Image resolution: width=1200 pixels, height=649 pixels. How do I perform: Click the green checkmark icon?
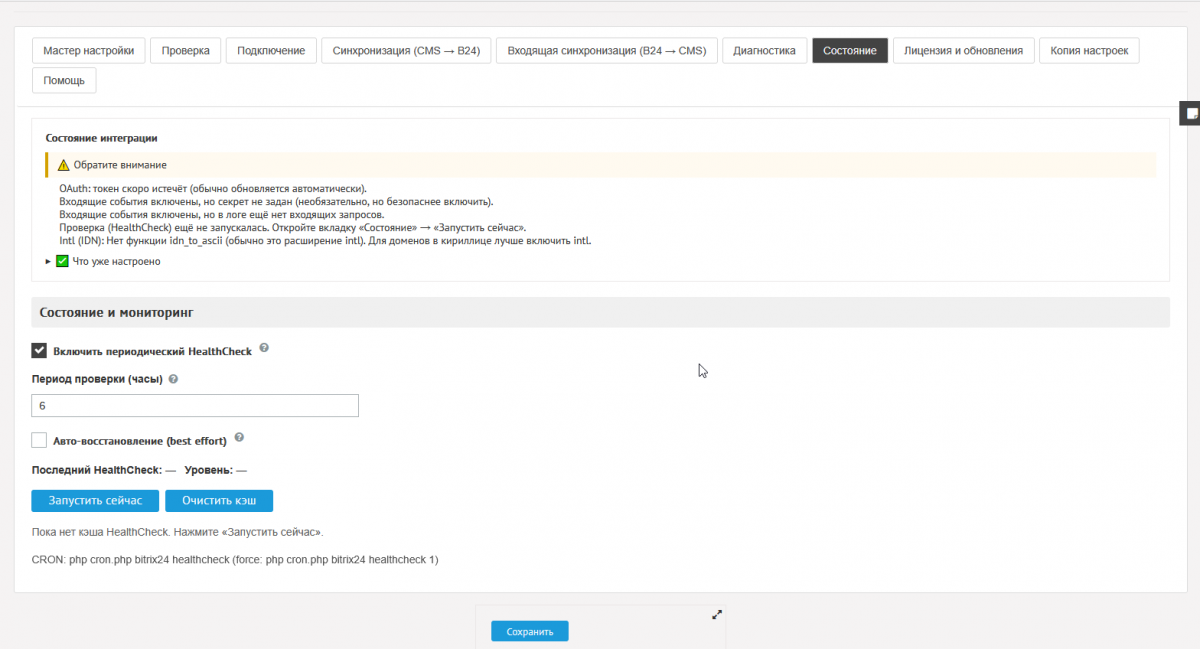click(62, 262)
